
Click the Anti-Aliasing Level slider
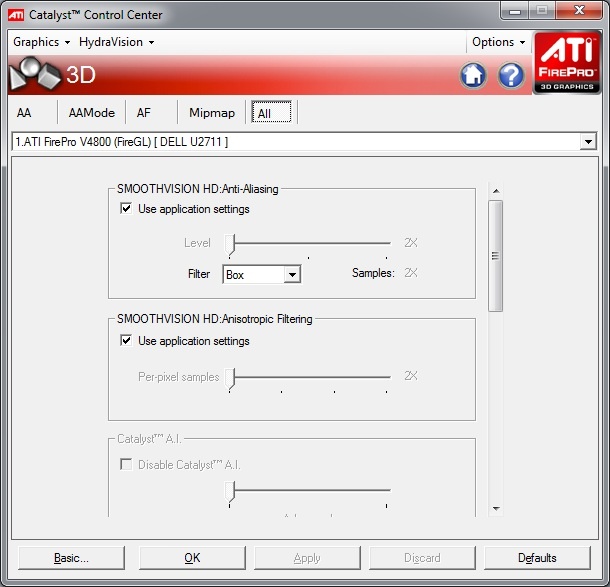[309, 245]
